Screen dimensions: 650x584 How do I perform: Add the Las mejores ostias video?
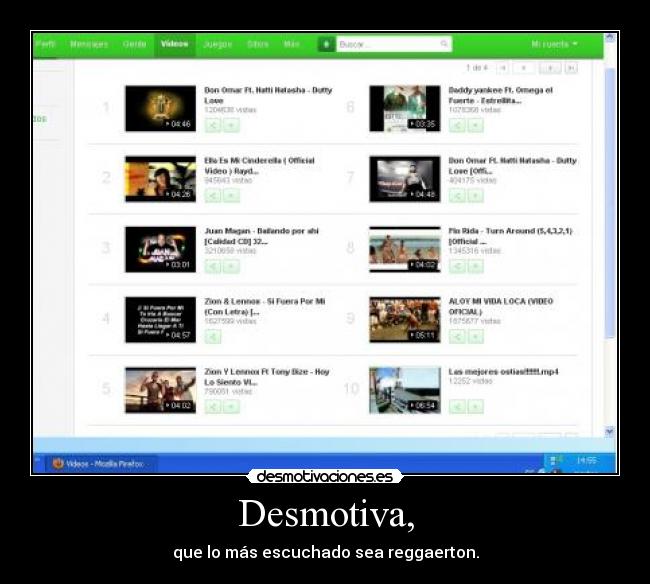[475, 407]
